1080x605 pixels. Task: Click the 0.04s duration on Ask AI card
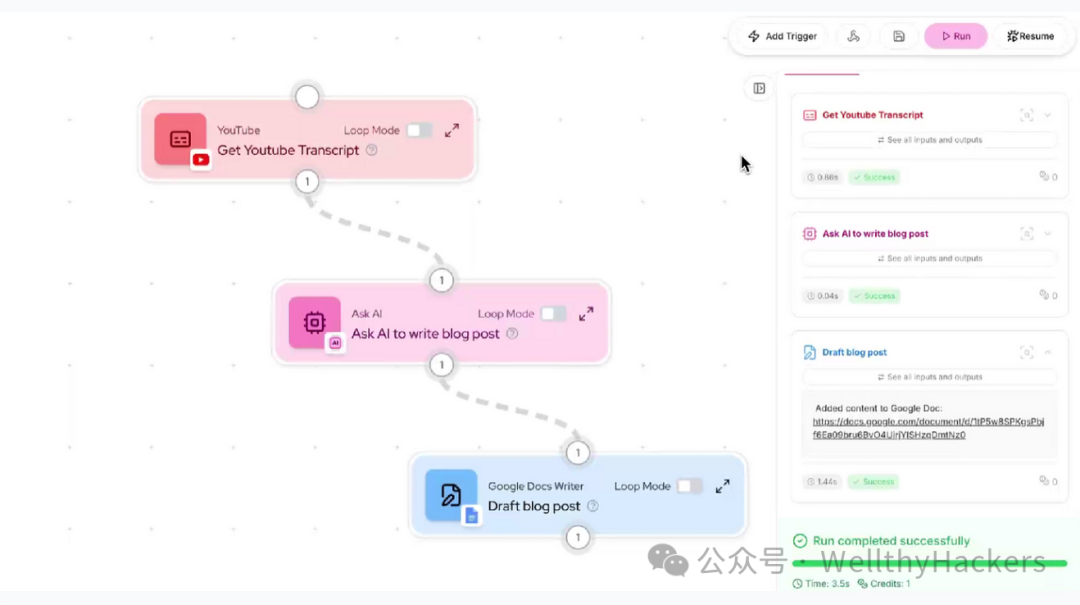[822, 296]
